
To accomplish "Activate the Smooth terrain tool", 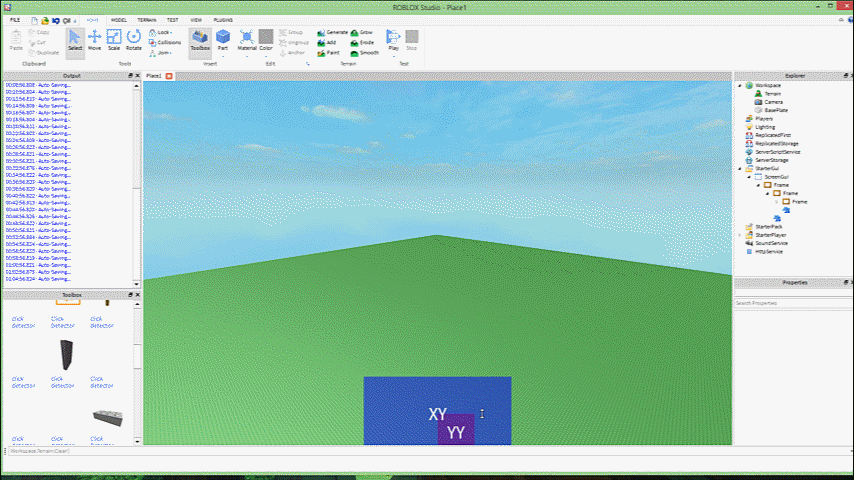I will point(364,53).
